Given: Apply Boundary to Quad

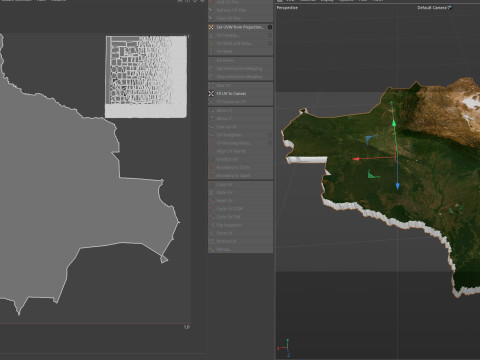Looking at the screenshot, I should tap(240, 175).
